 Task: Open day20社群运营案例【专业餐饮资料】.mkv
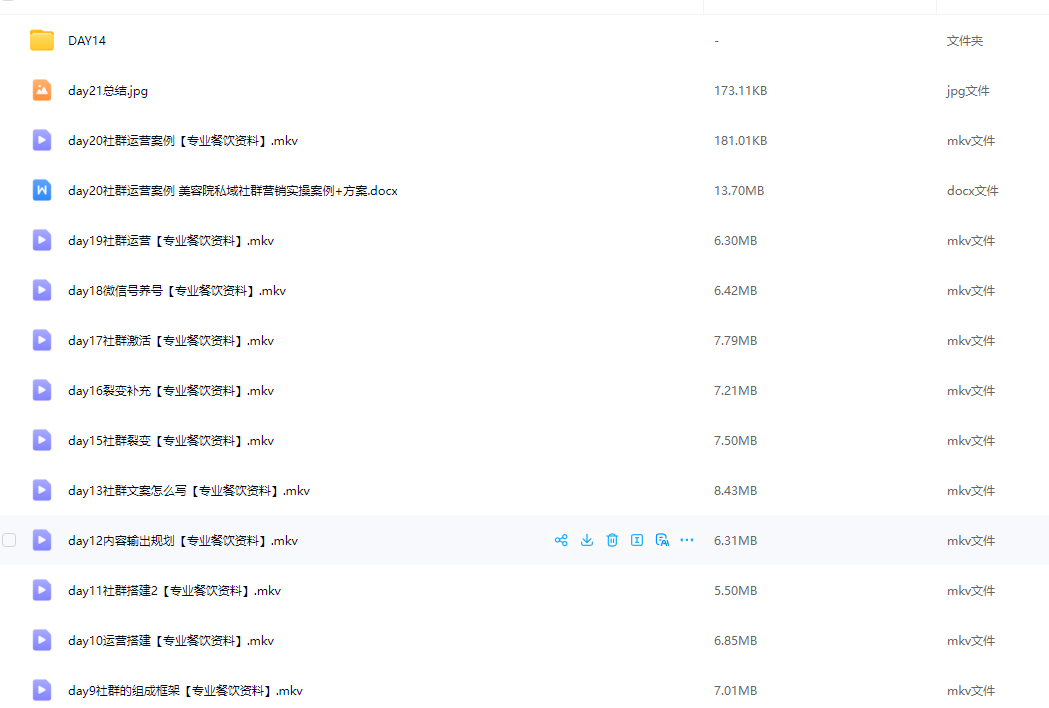183,141
